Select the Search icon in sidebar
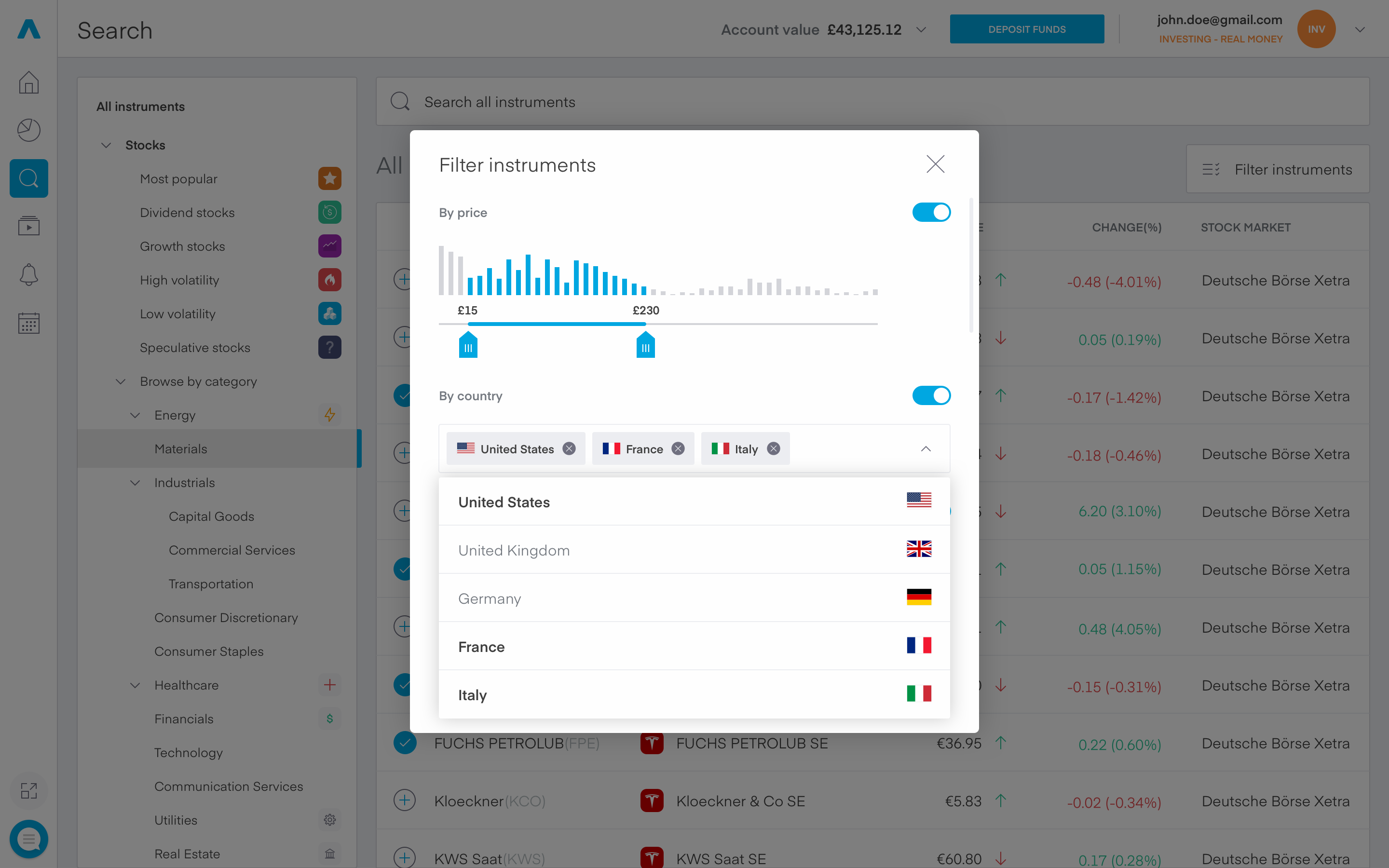This screenshot has width=1389, height=868. pos(29,178)
